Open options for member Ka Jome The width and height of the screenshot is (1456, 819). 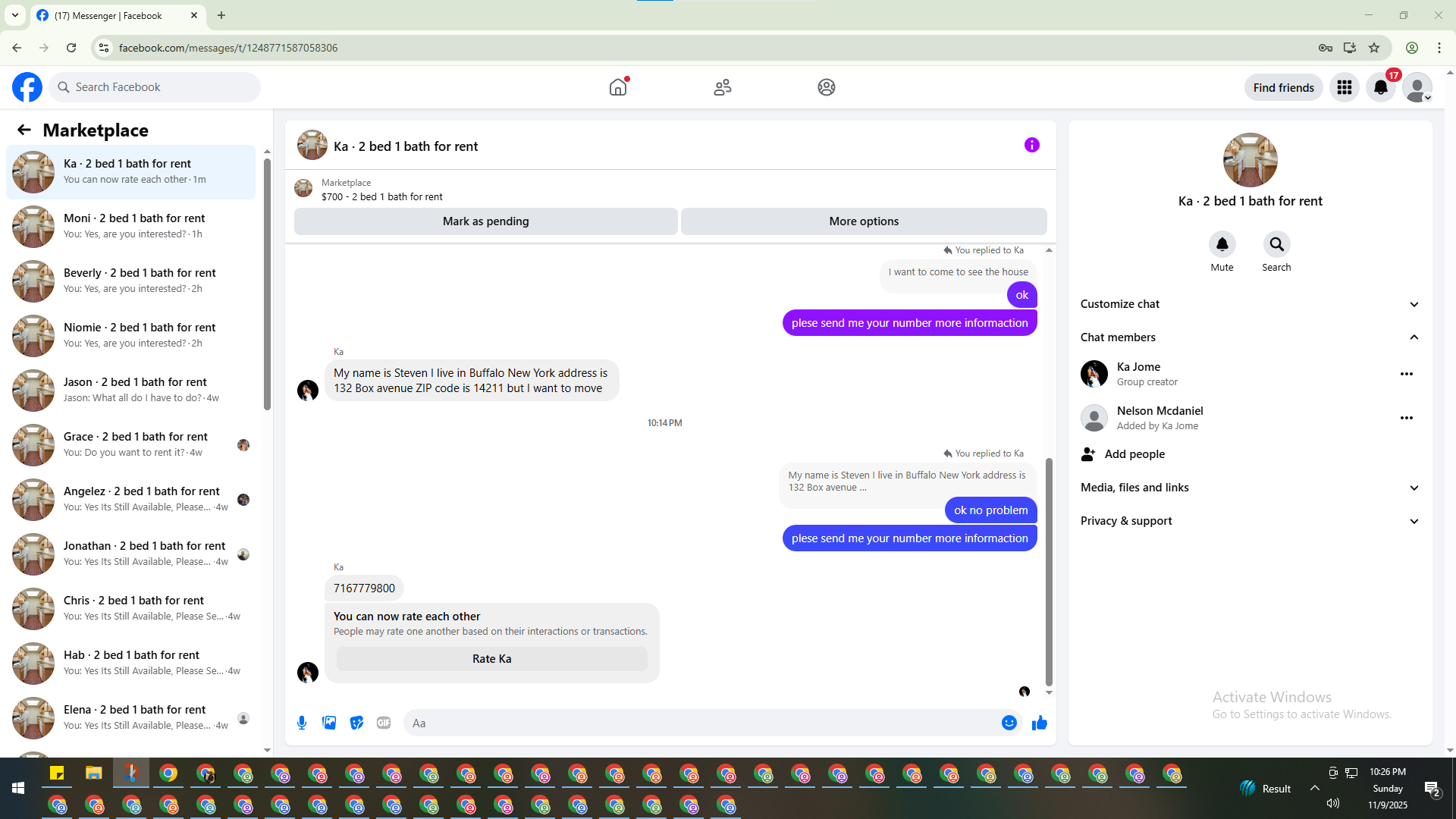click(1407, 374)
